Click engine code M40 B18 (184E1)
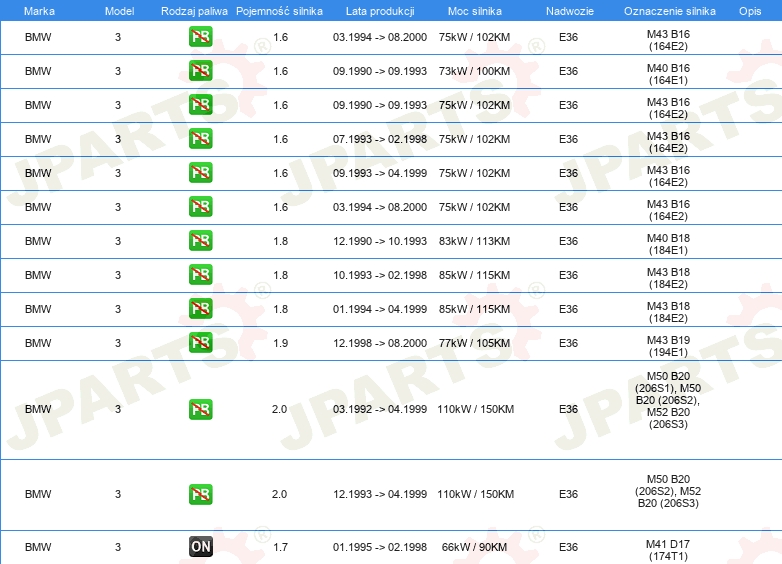 coord(668,244)
